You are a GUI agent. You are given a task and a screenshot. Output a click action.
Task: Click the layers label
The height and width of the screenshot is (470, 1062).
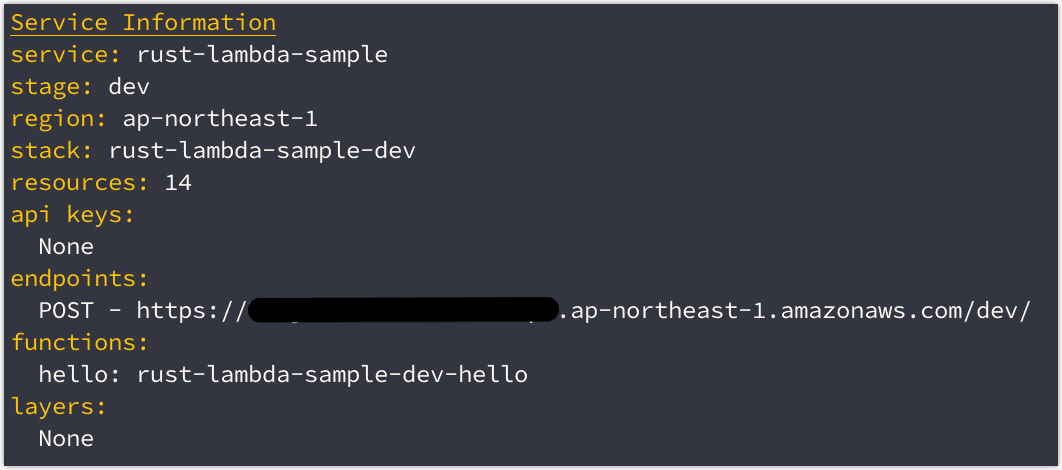58,406
